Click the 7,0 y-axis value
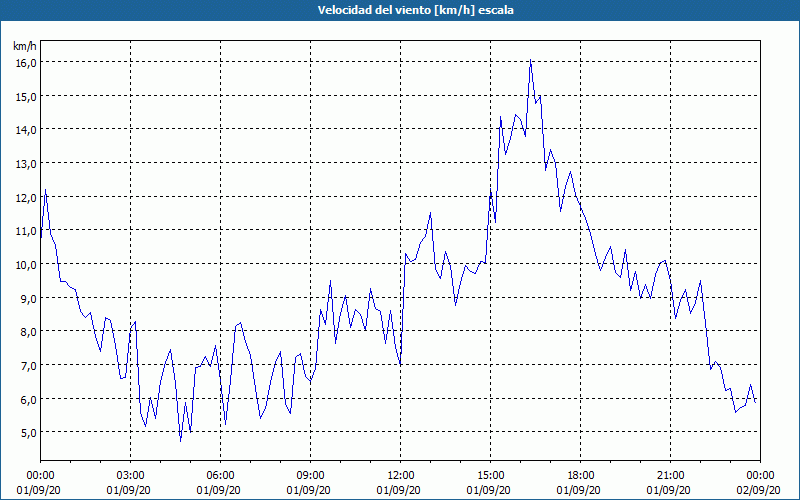This screenshot has width=800, height=500. click(29, 365)
